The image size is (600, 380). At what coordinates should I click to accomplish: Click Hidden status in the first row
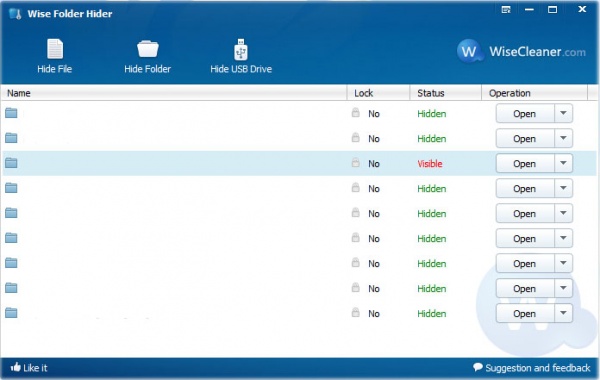click(x=432, y=114)
